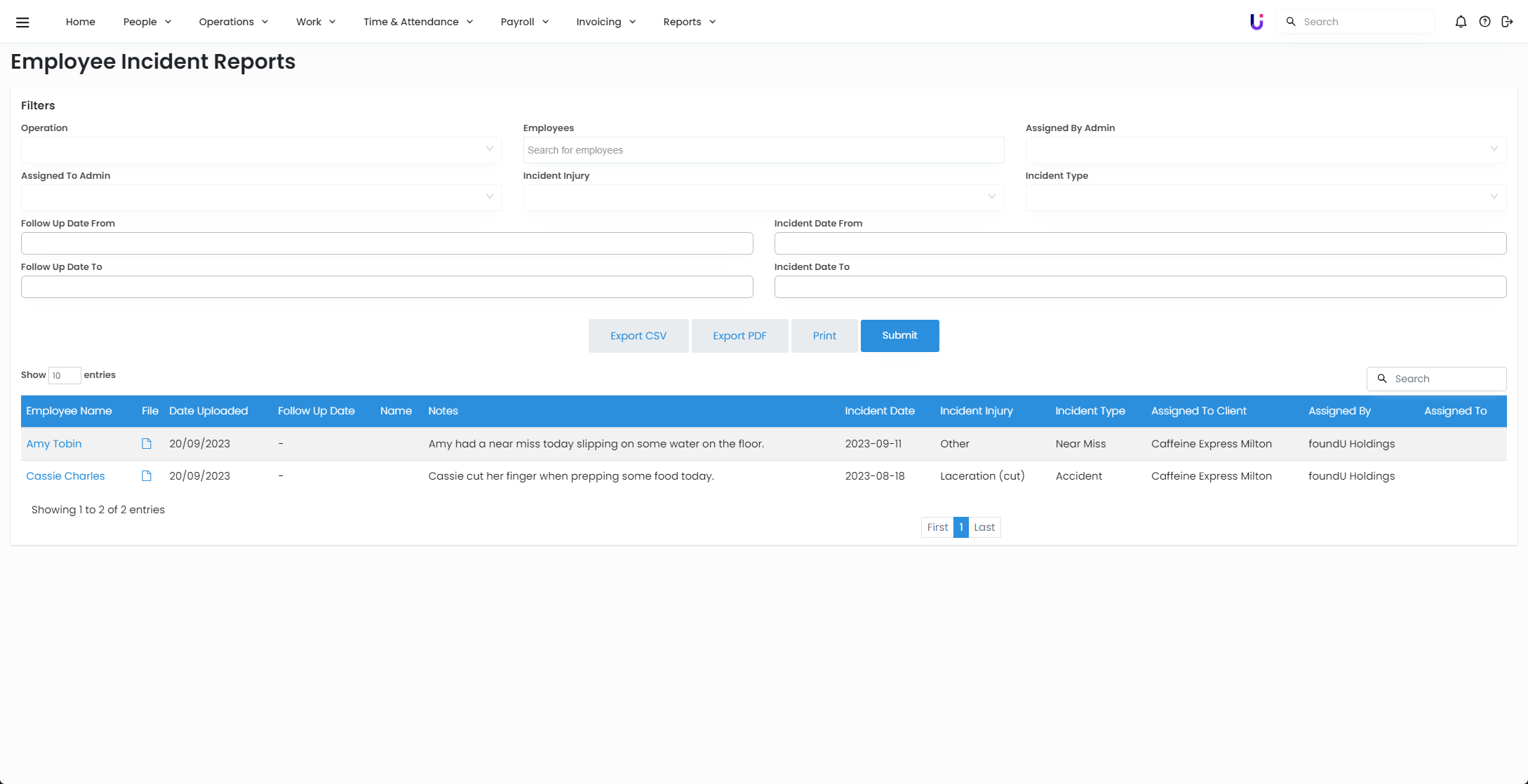Open the Time & Attendance menu

coord(417,22)
